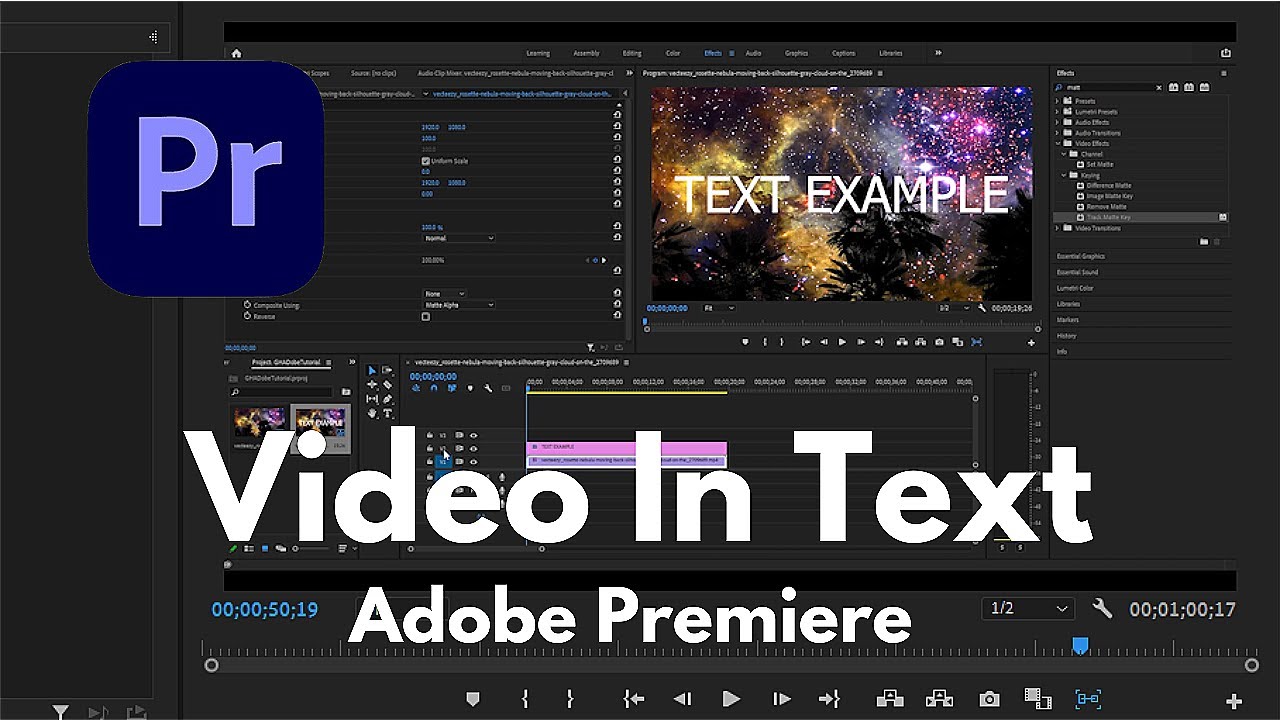Screen dimensions: 1280x720
Task: Click the Home icon in the inner Premiere window
Action: click(x=236, y=53)
